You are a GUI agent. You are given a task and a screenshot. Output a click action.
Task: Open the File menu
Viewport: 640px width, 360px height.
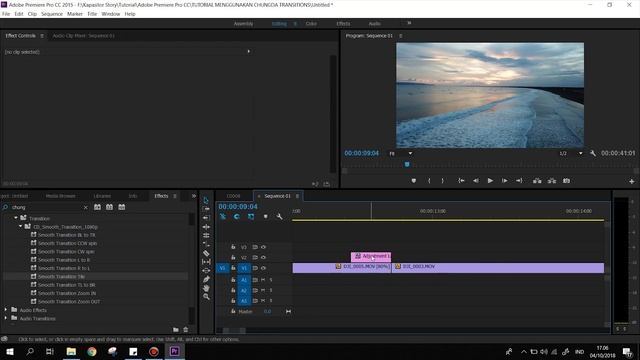pos(6,14)
